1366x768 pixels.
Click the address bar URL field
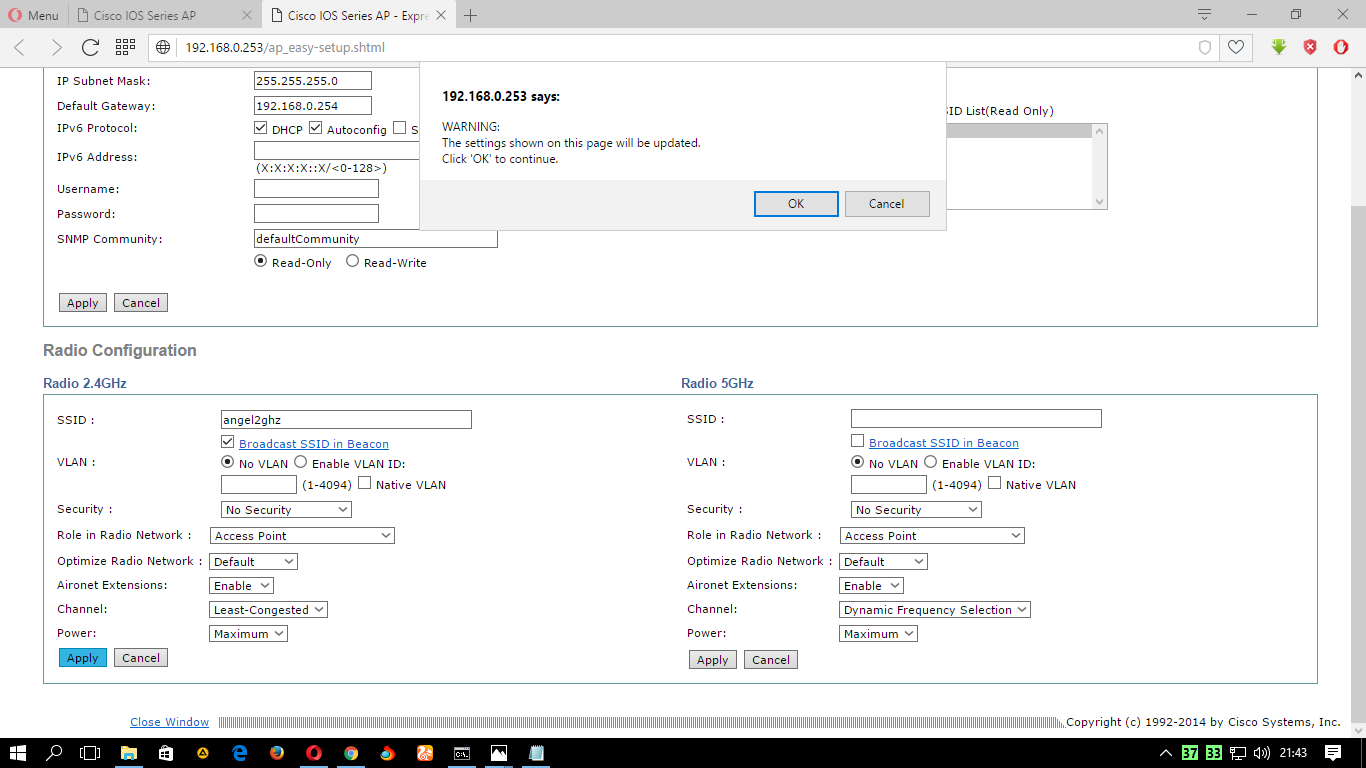click(685, 47)
